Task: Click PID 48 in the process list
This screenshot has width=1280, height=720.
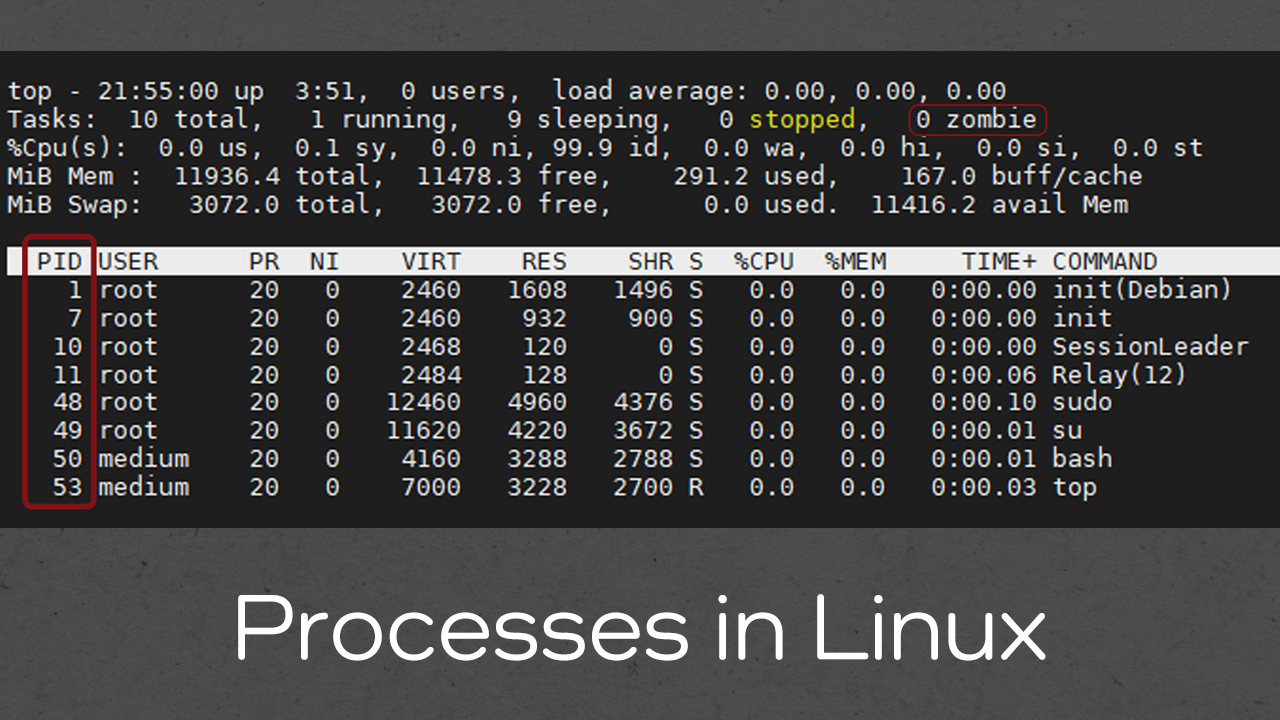Action: (x=68, y=402)
